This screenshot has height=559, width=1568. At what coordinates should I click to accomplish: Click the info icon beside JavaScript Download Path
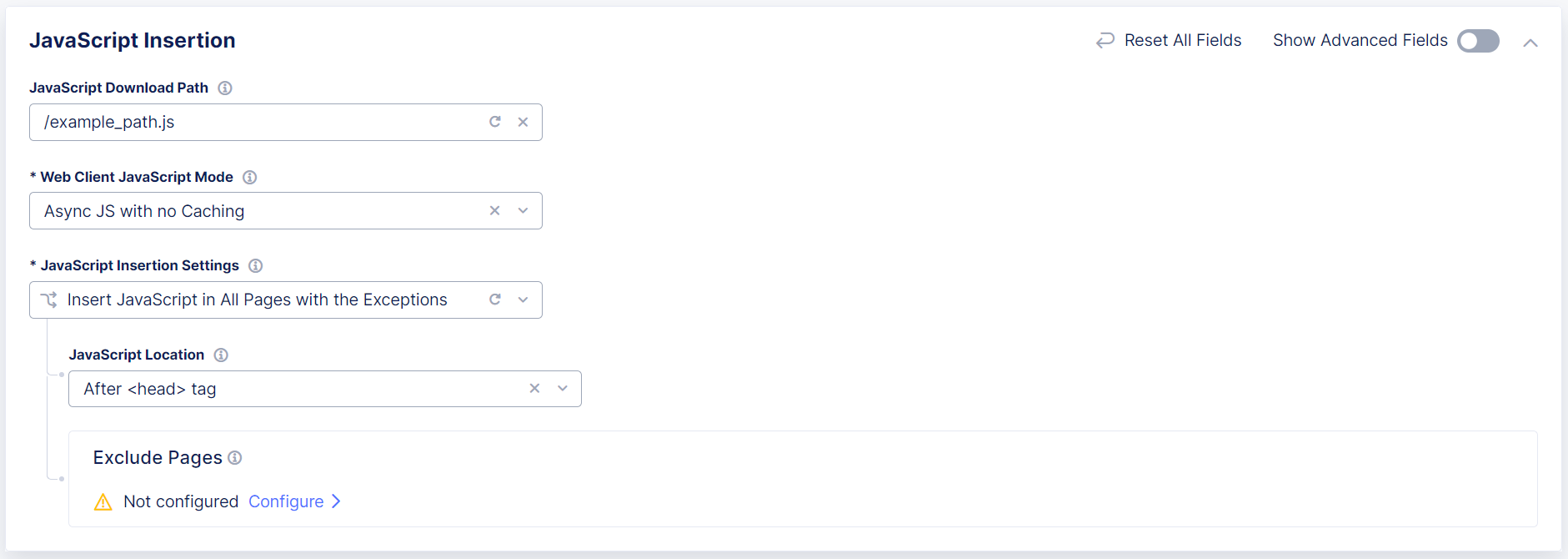click(x=225, y=88)
